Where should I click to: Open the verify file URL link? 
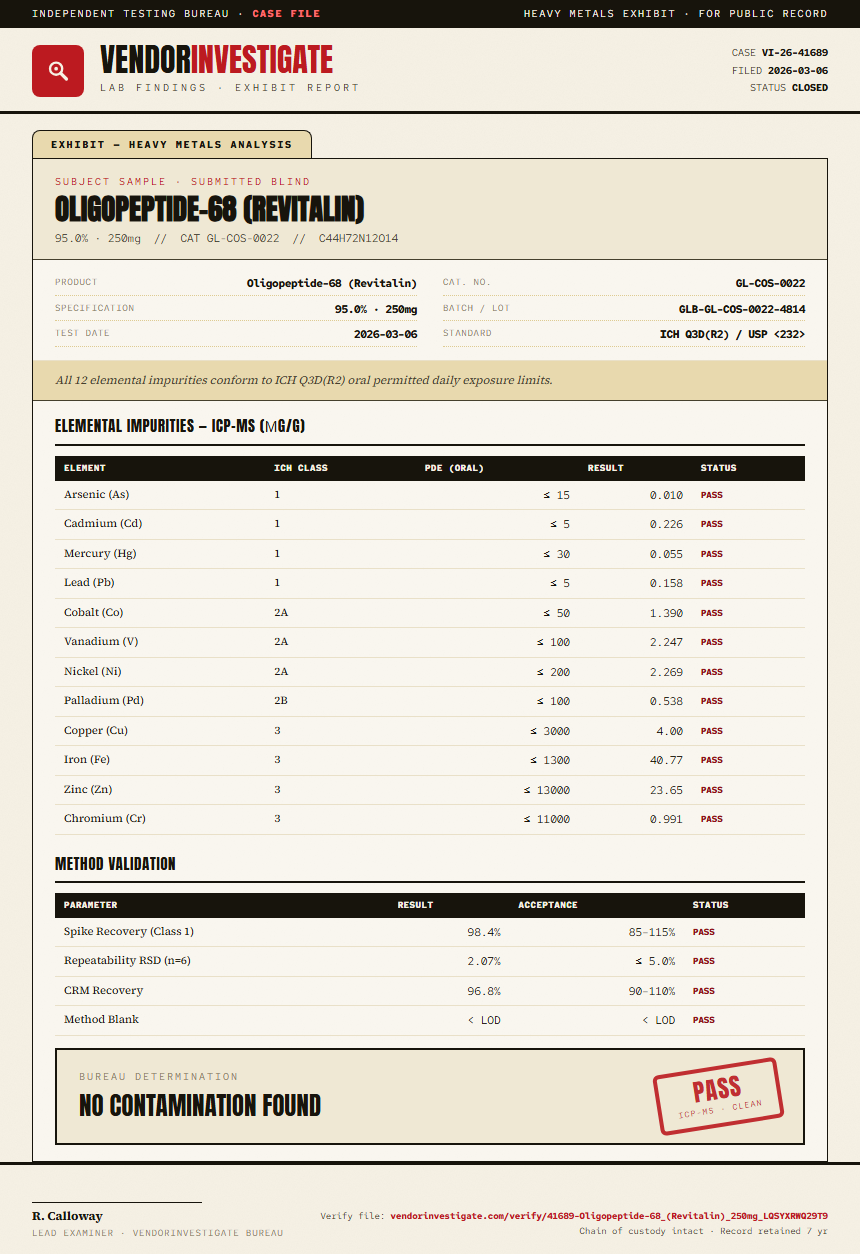[609, 1216]
